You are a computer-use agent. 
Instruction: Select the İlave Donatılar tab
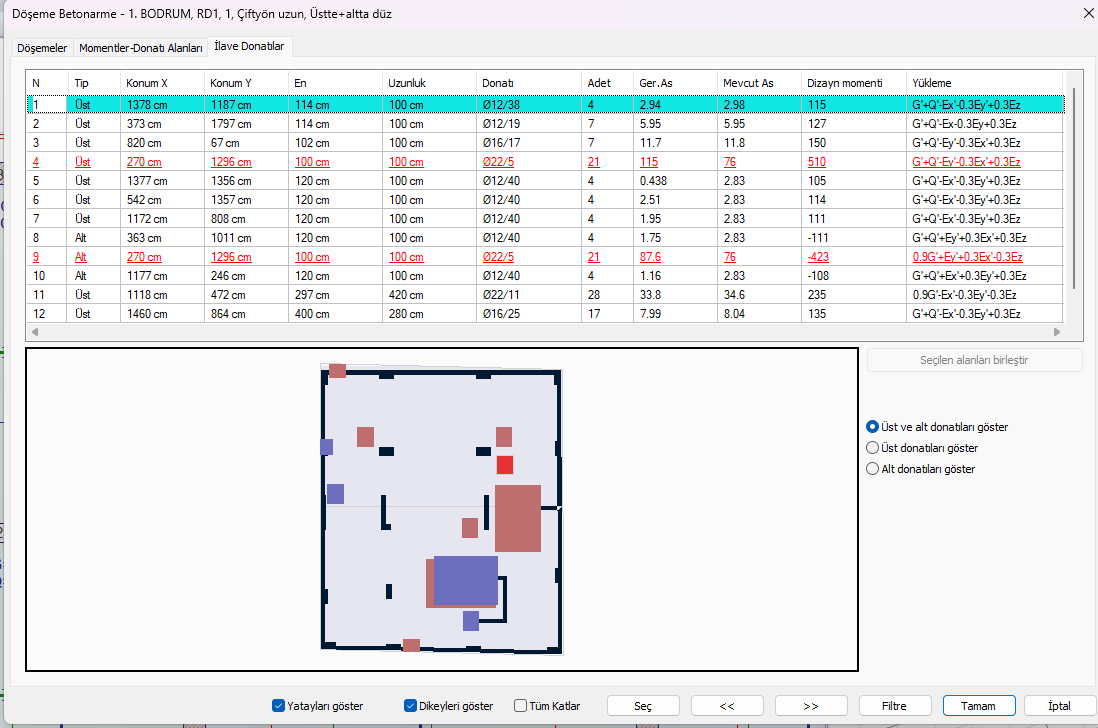249,46
